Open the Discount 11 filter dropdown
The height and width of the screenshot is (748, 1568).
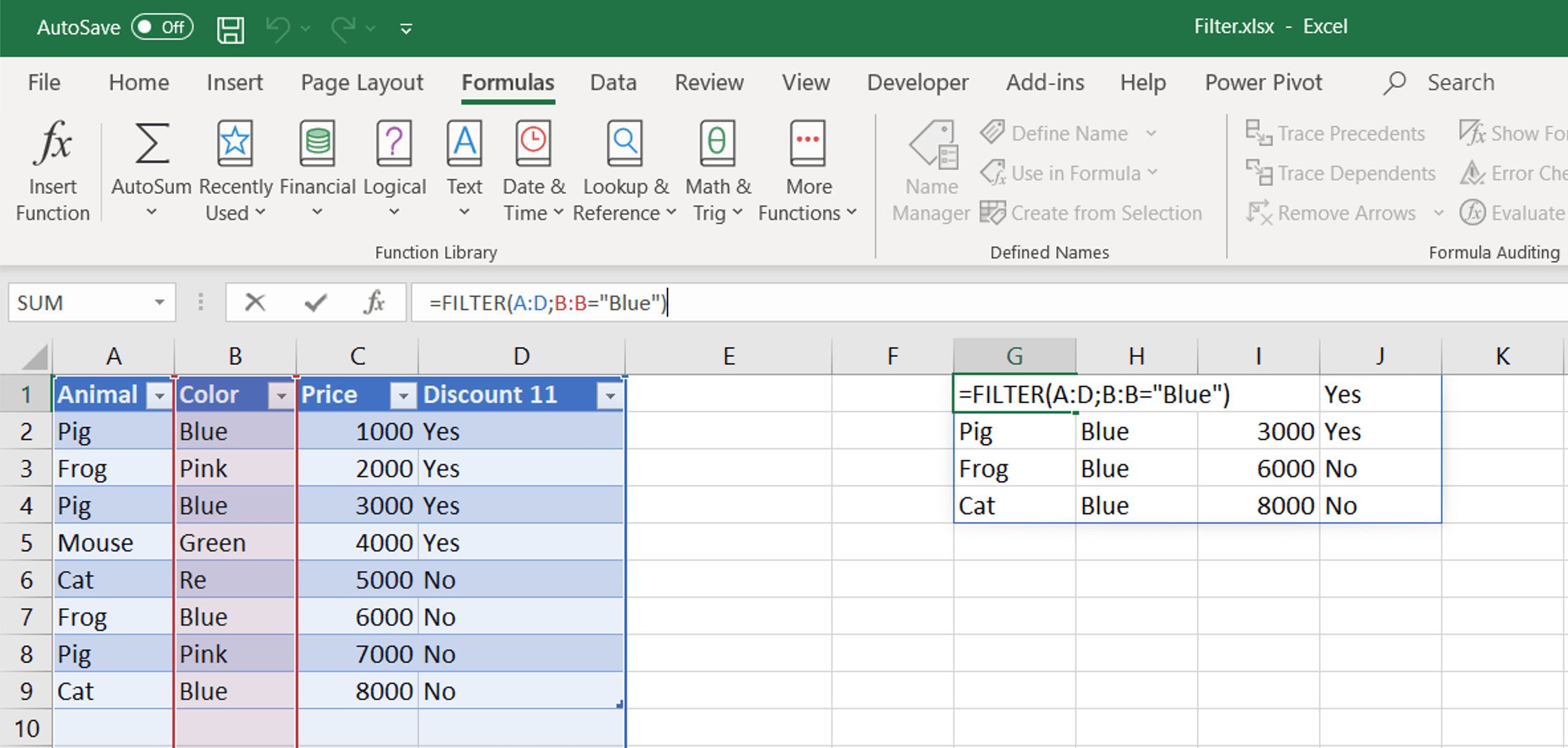tap(610, 396)
